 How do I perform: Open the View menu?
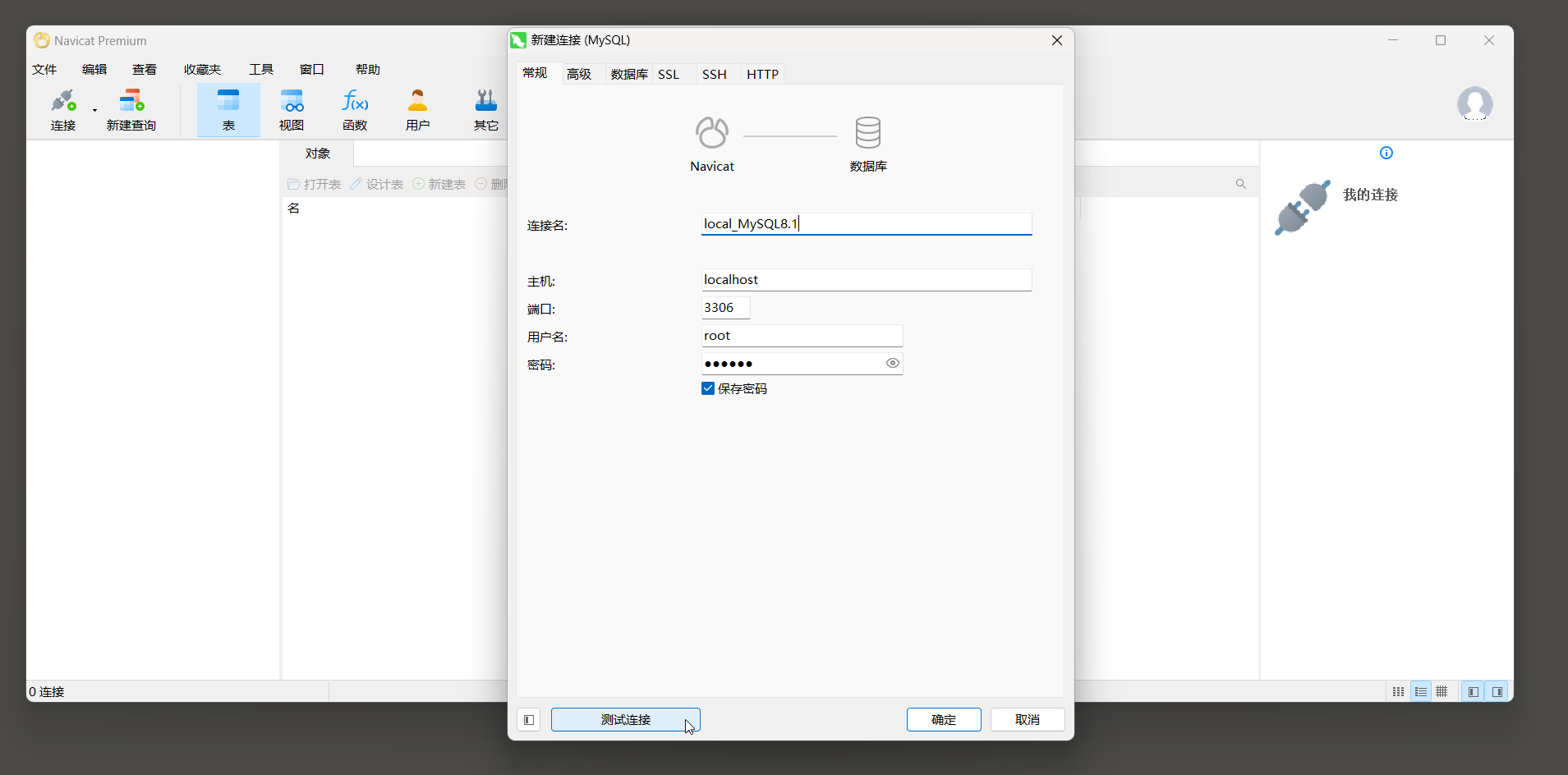coord(145,70)
